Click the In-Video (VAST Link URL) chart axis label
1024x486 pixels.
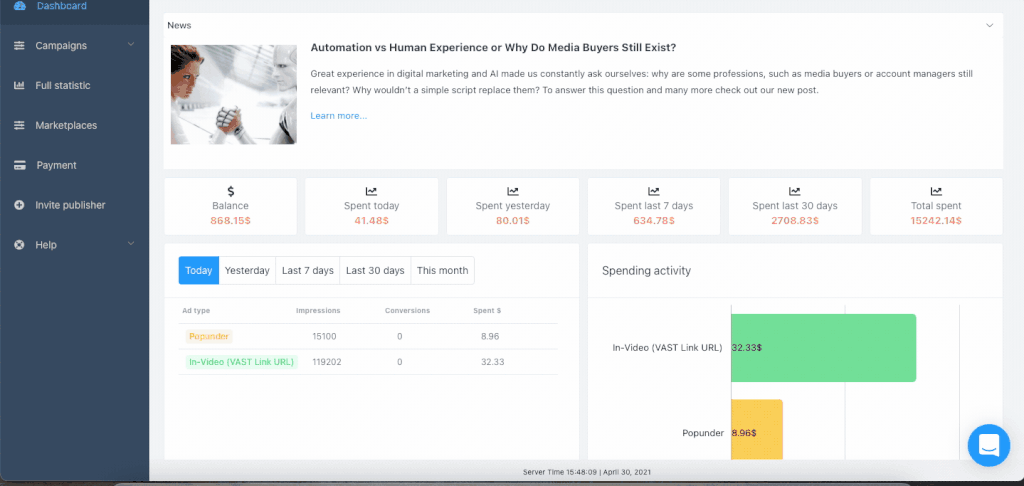[667, 348]
